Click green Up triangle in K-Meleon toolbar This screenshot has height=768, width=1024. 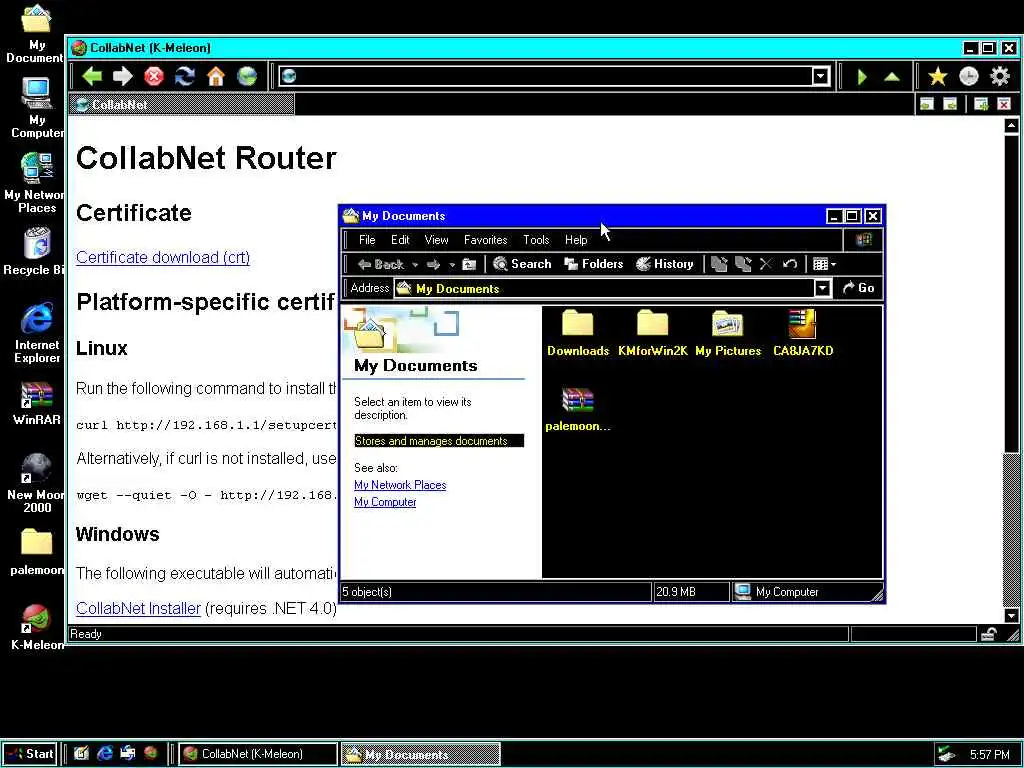pos(891,77)
